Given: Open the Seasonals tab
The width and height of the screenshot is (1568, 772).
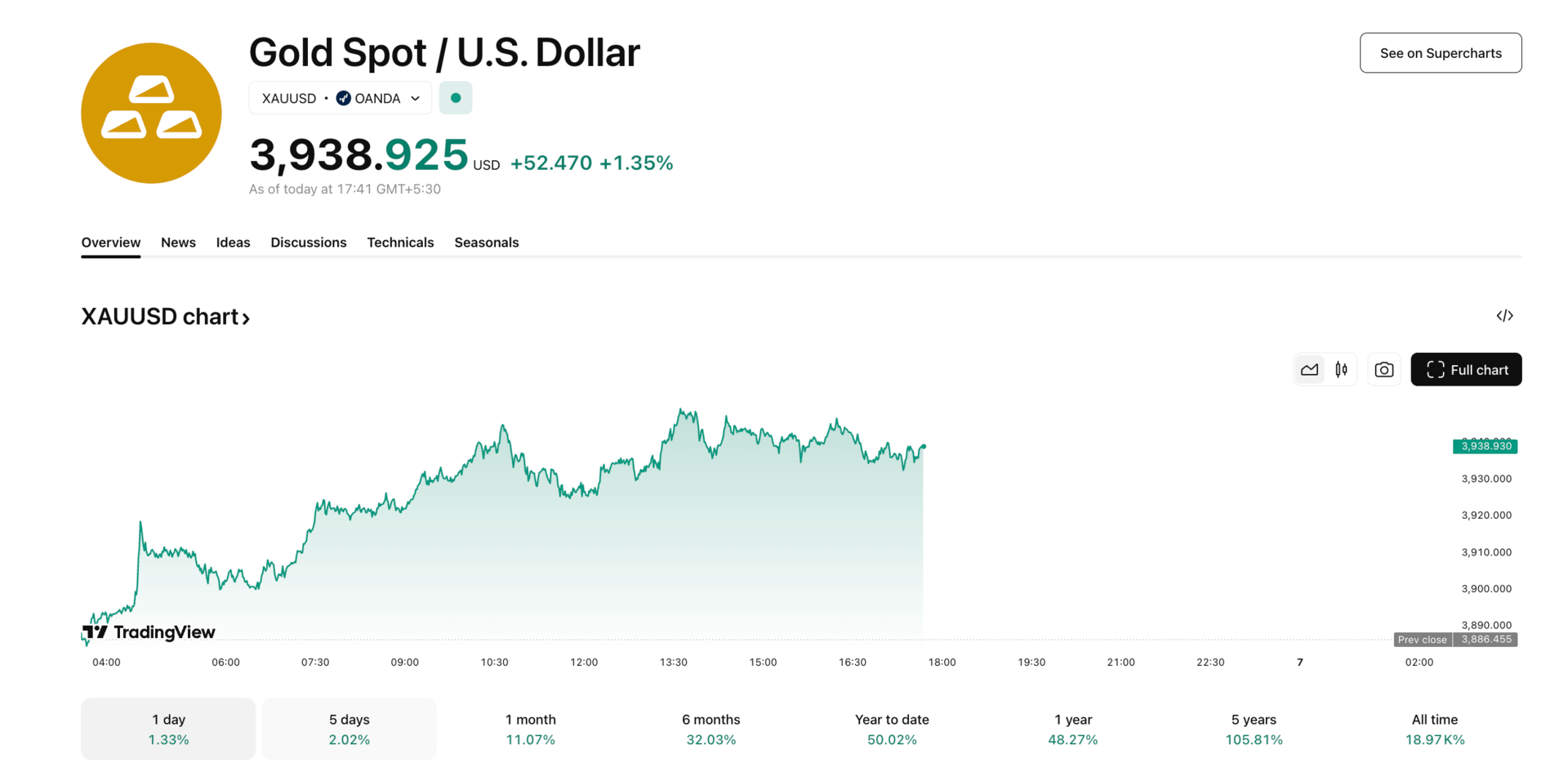Looking at the screenshot, I should point(486,243).
